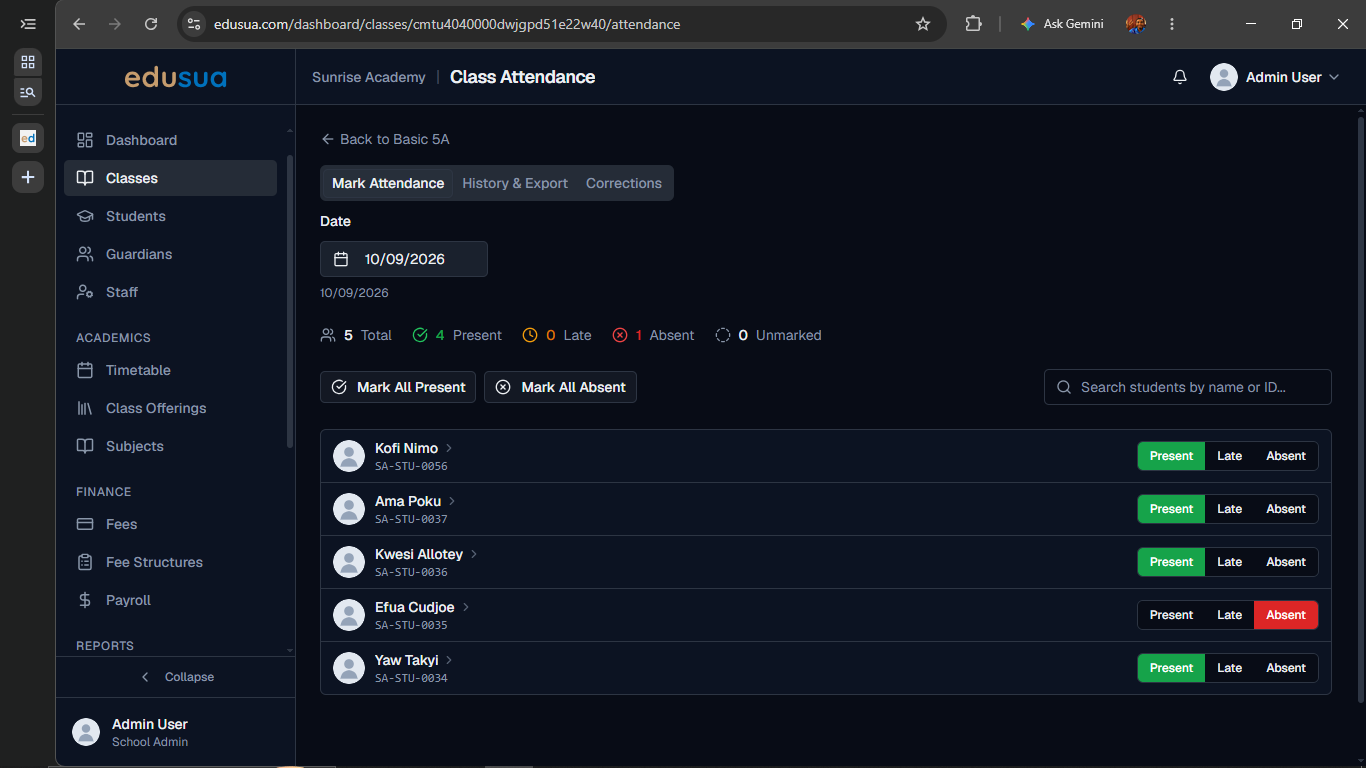Click Mark All Absent button
Viewport: 1366px width, 768px height.
[x=560, y=387]
